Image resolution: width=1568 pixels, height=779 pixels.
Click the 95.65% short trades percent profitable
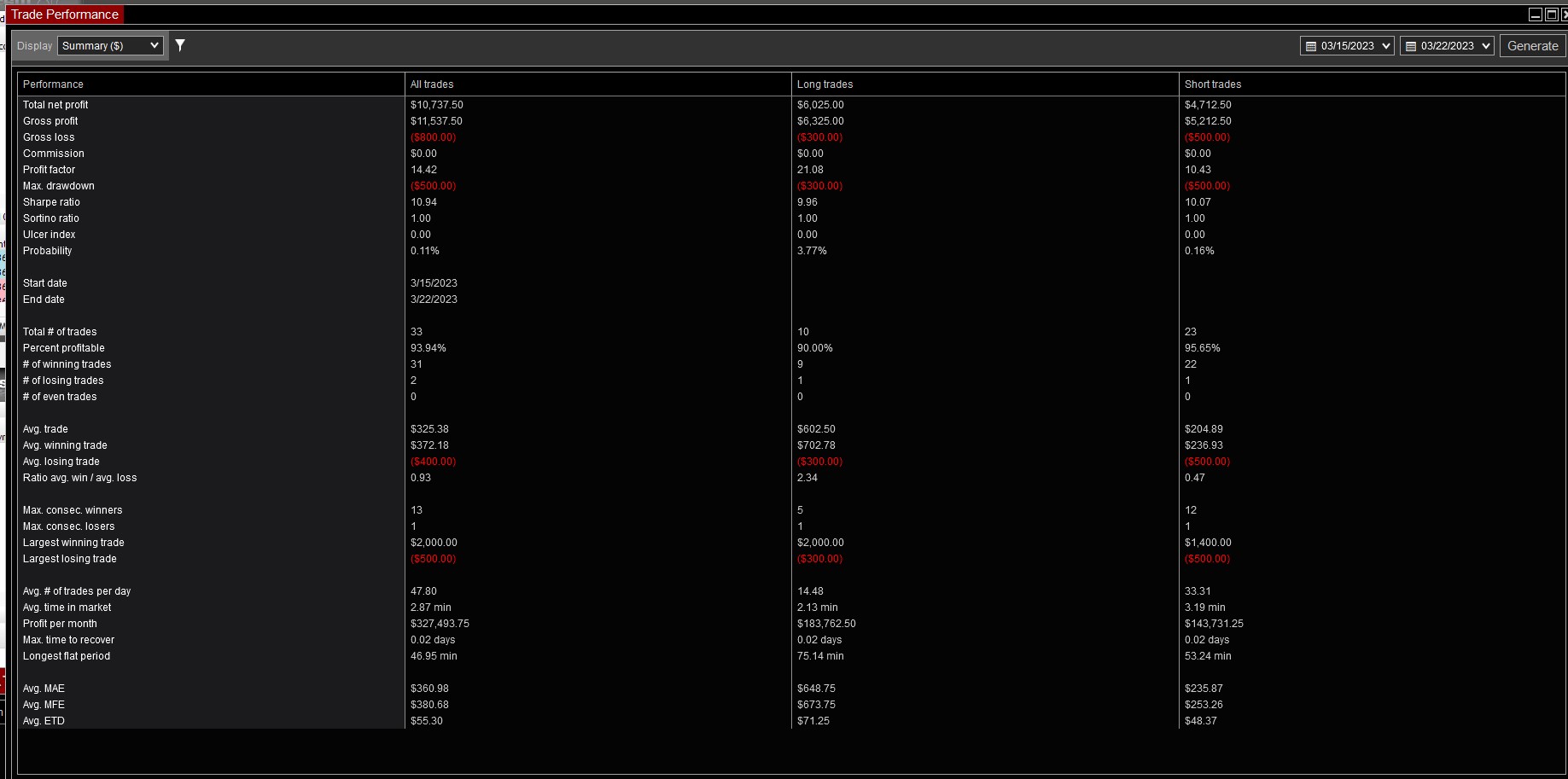click(x=1203, y=348)
